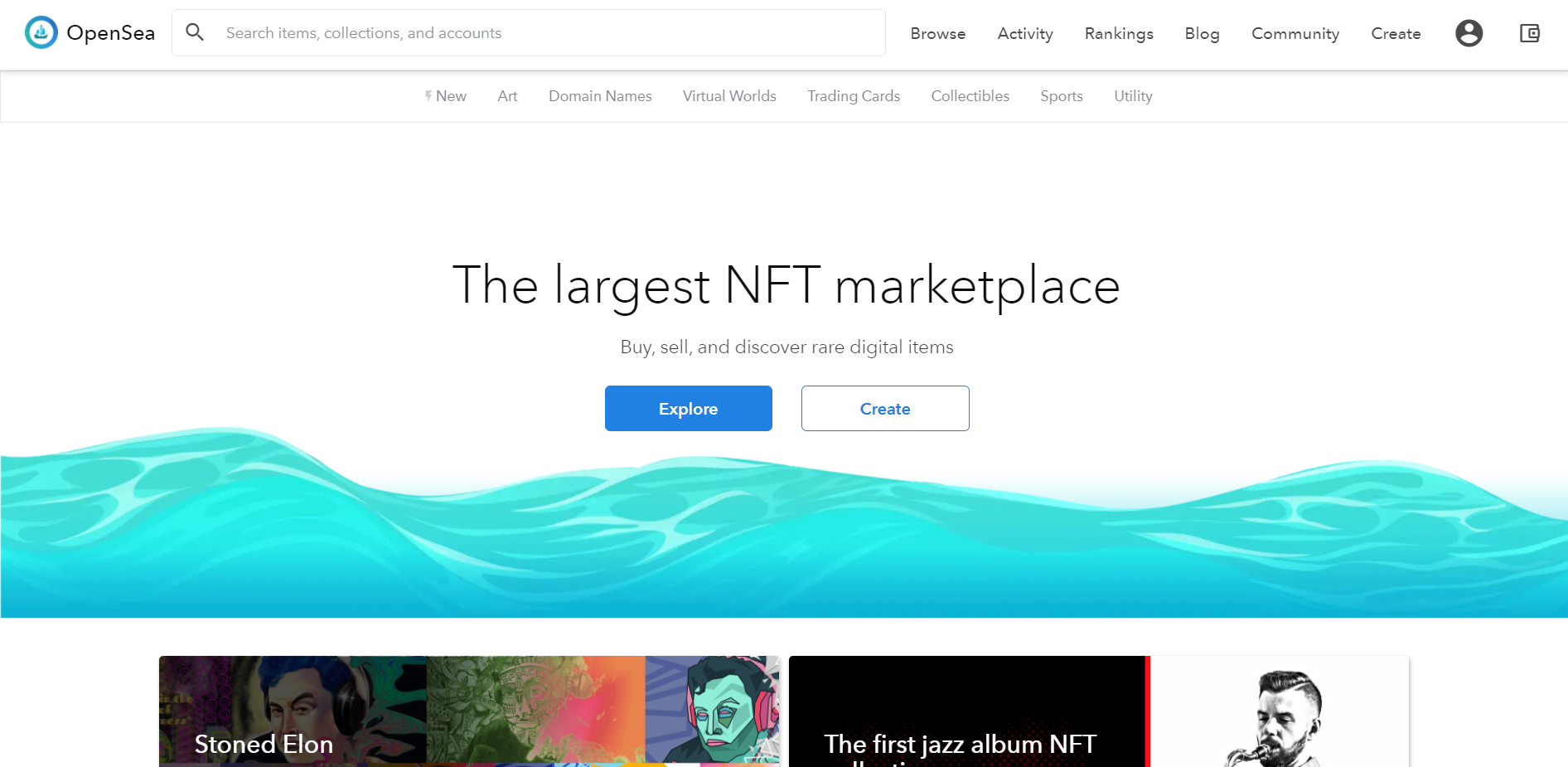Click the OpenSea brand name text
This screenshot has height=767, width=1568.
click(x=111, y=33)
